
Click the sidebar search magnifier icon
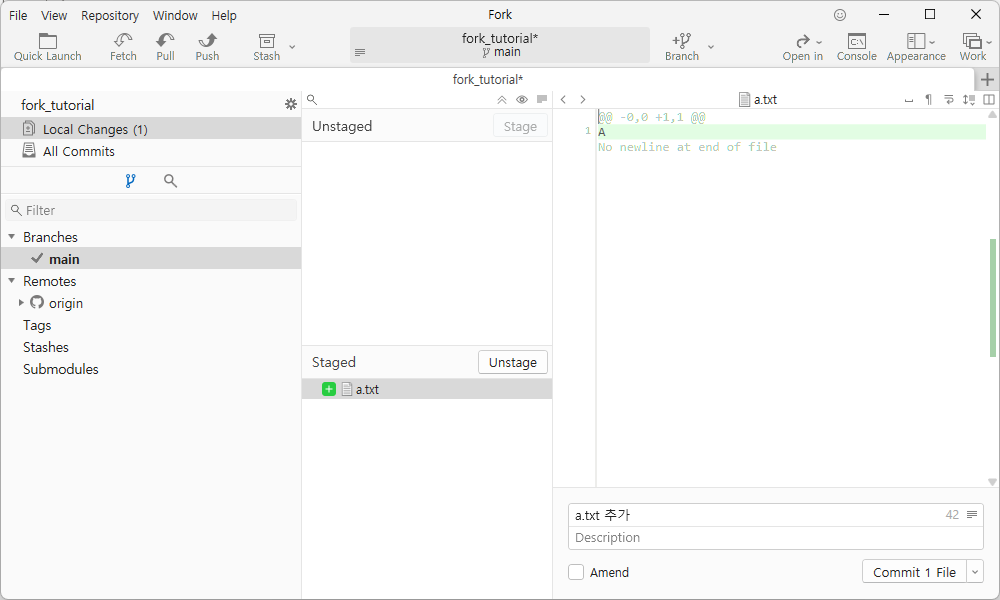point(170,181)
